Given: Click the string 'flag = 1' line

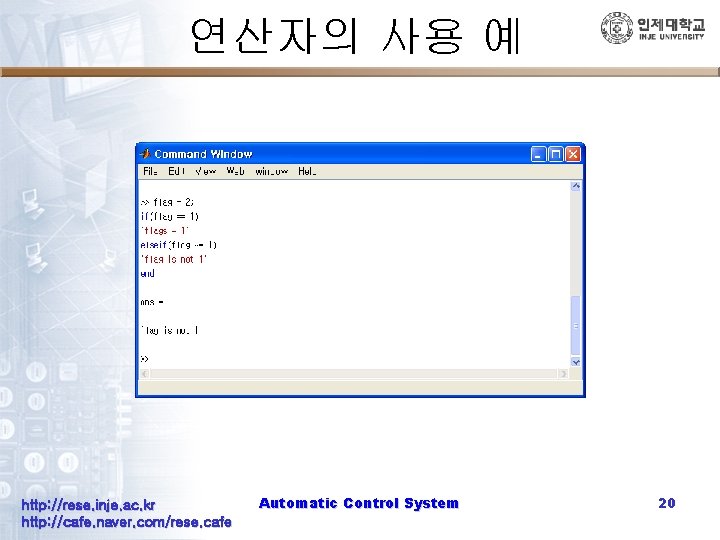Looking at the screenshot, I should (x=164, y=231).
